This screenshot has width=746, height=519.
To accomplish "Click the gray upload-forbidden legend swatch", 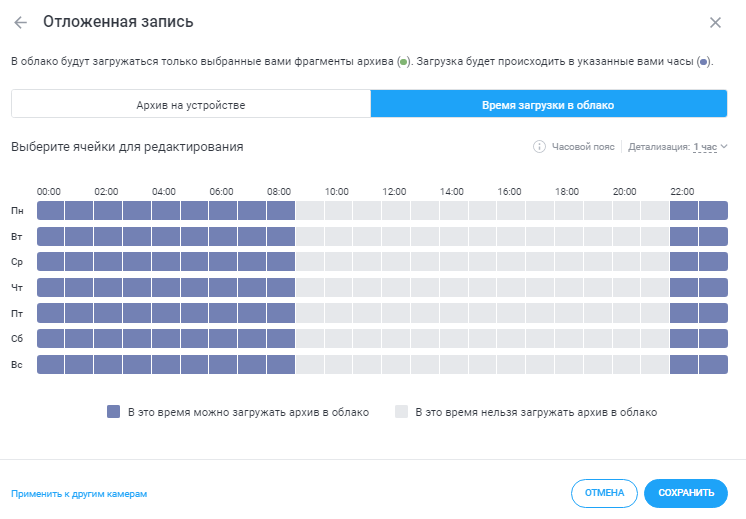I will [x=402, y=411].
